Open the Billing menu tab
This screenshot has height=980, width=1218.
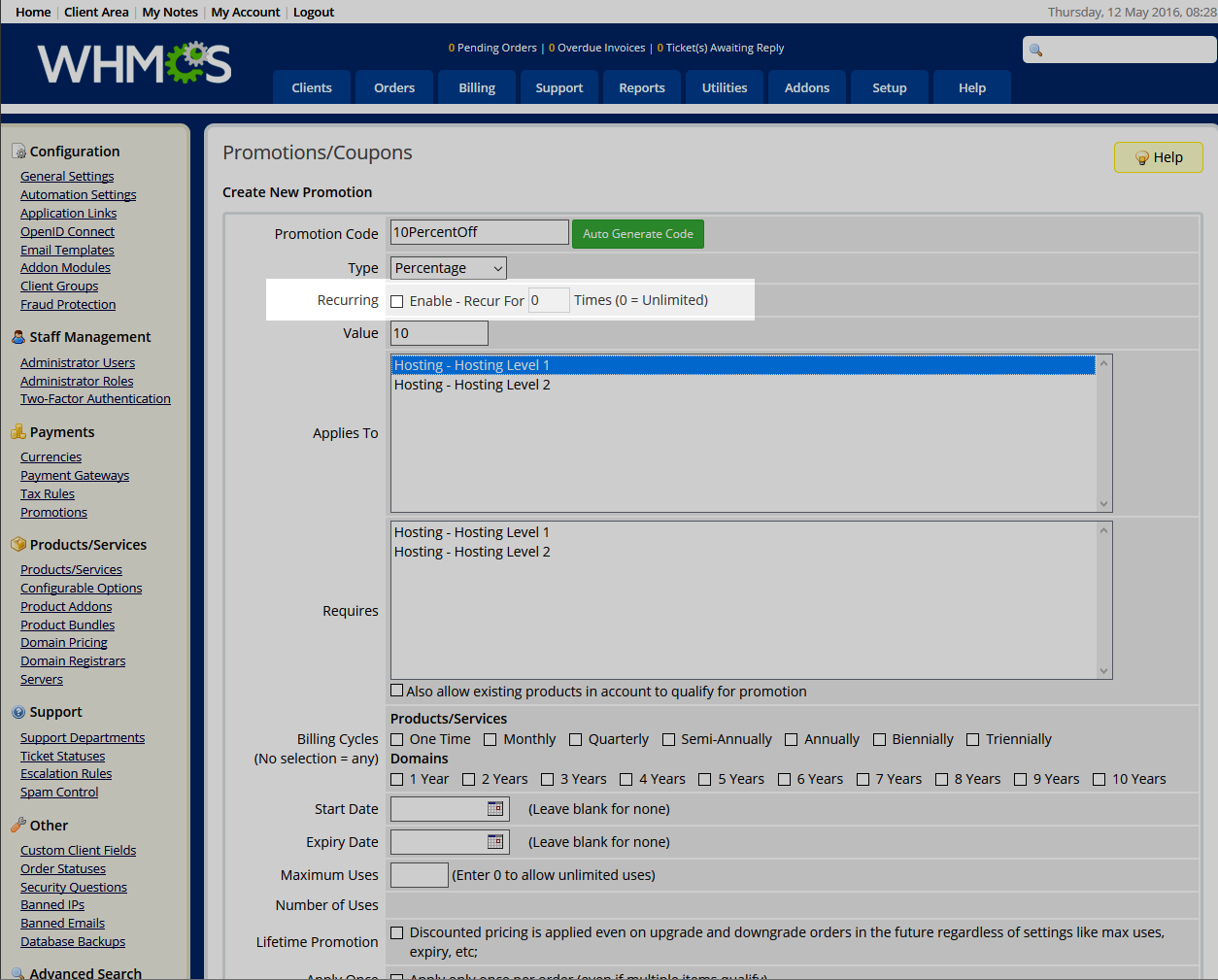(477, 87)
